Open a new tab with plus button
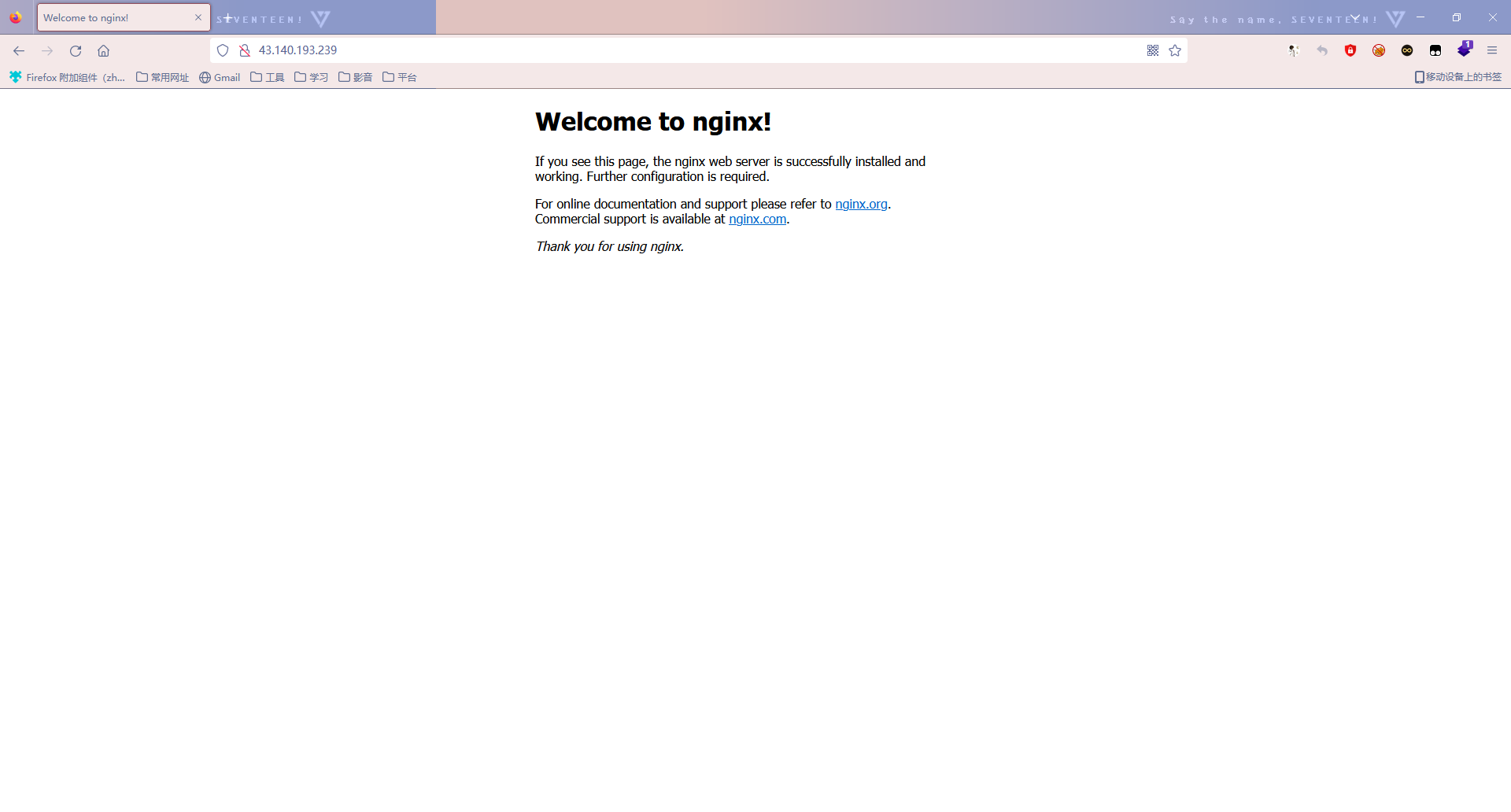 tap(227, 17)
